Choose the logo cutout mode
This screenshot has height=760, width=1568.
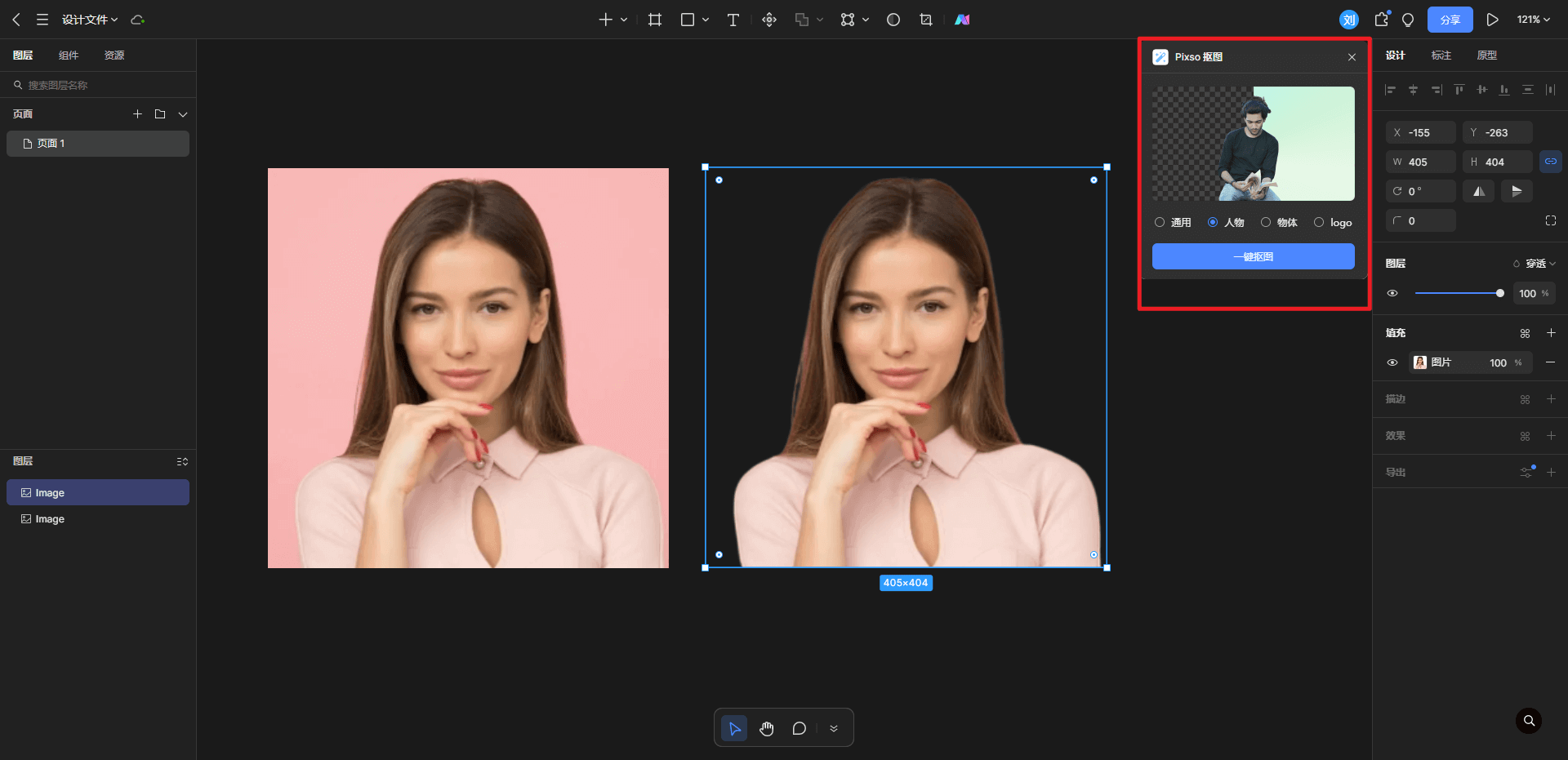[x=1319, y=222]
